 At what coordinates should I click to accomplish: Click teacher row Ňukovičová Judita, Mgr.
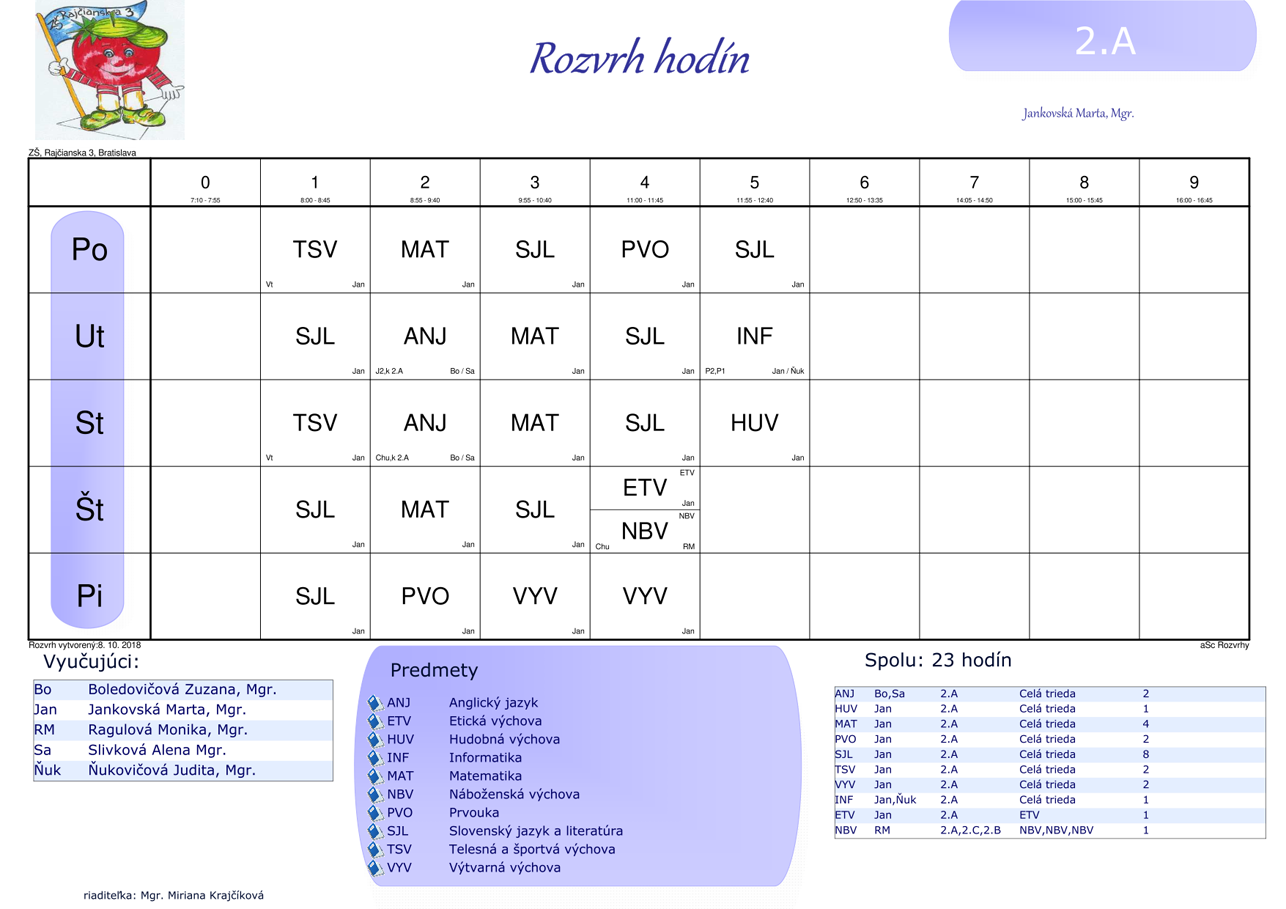coord(183,771)
